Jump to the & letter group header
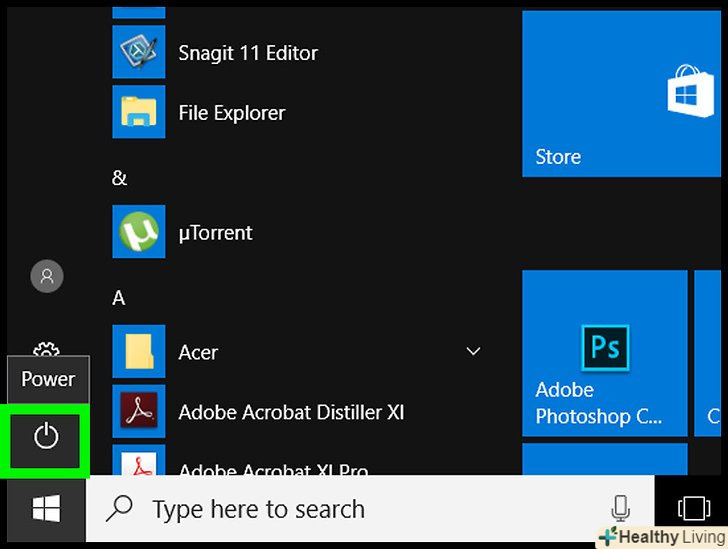The width and height of the screenshot is (728, 549). click(x=119, y=177)
